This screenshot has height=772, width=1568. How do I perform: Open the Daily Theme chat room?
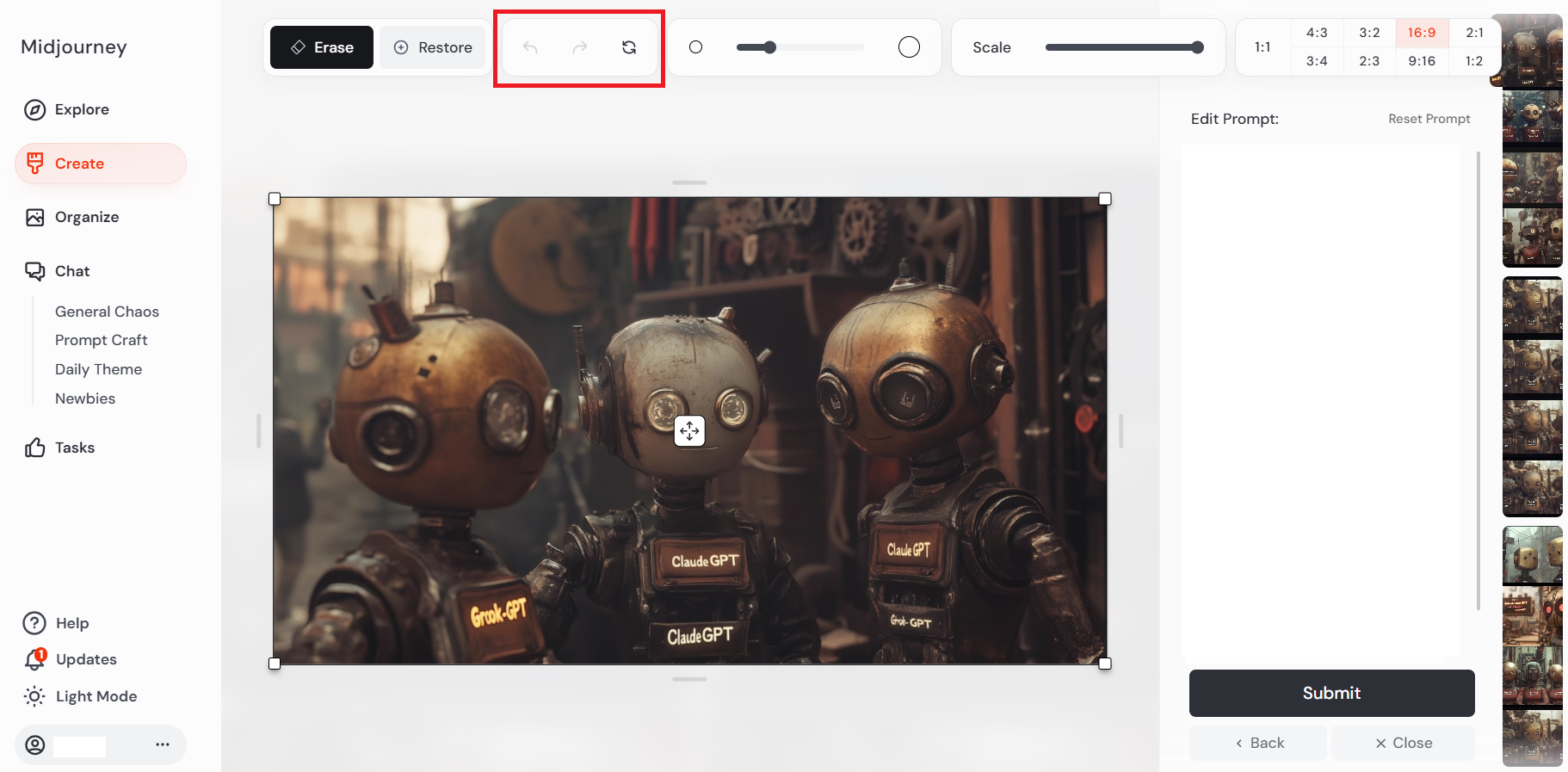click(99, 369)
